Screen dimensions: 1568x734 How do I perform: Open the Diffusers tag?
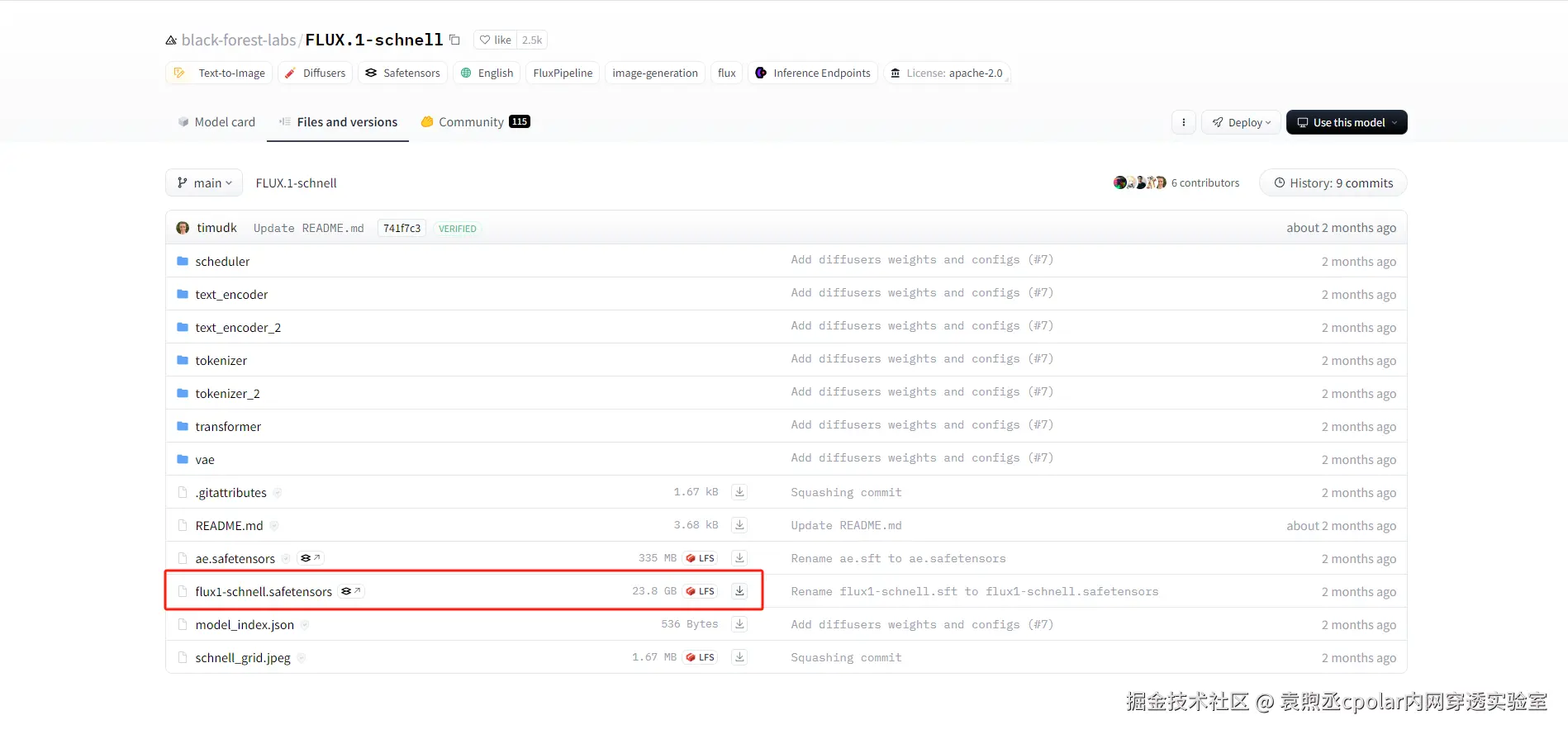click(316, 73)
